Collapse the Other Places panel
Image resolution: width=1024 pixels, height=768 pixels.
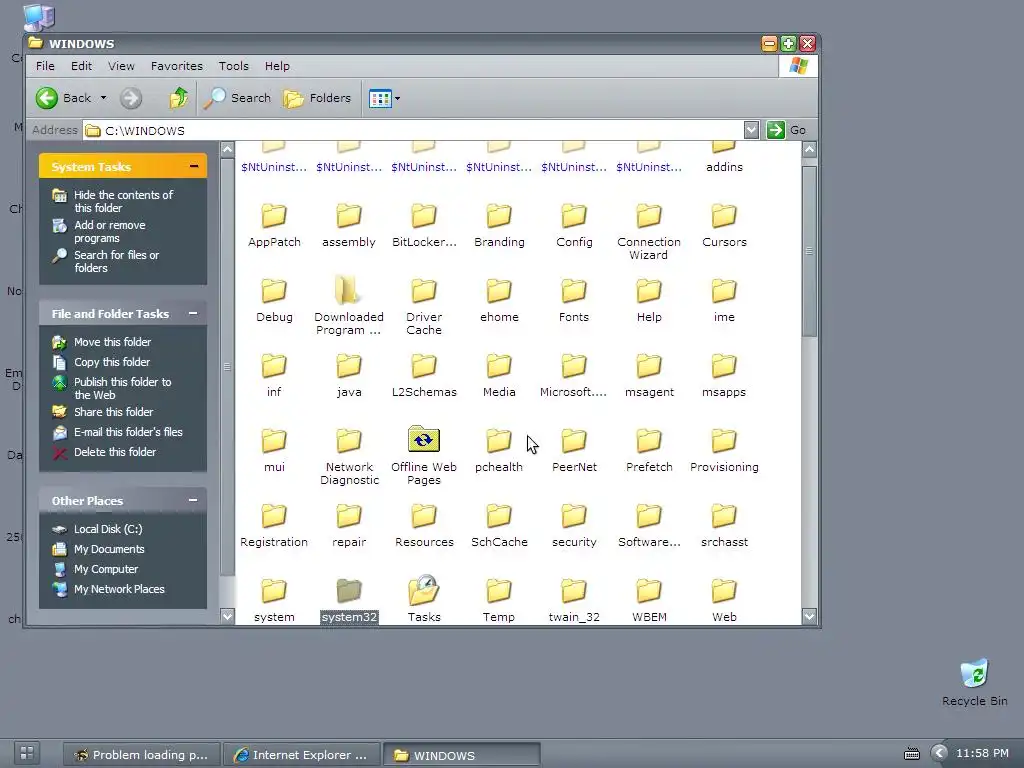(193, 500)
